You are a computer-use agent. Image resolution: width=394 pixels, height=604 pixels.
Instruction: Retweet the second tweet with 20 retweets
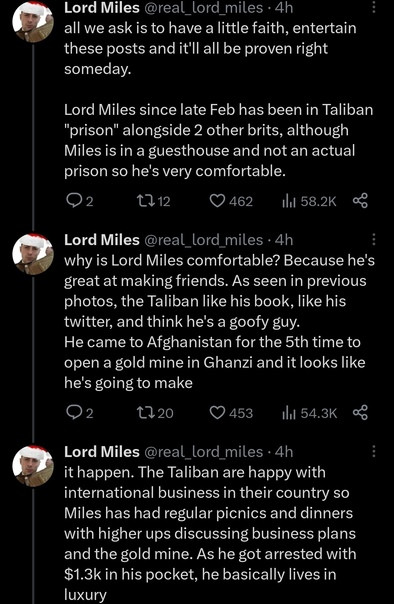pyautogui.click(x=155, y=413)
